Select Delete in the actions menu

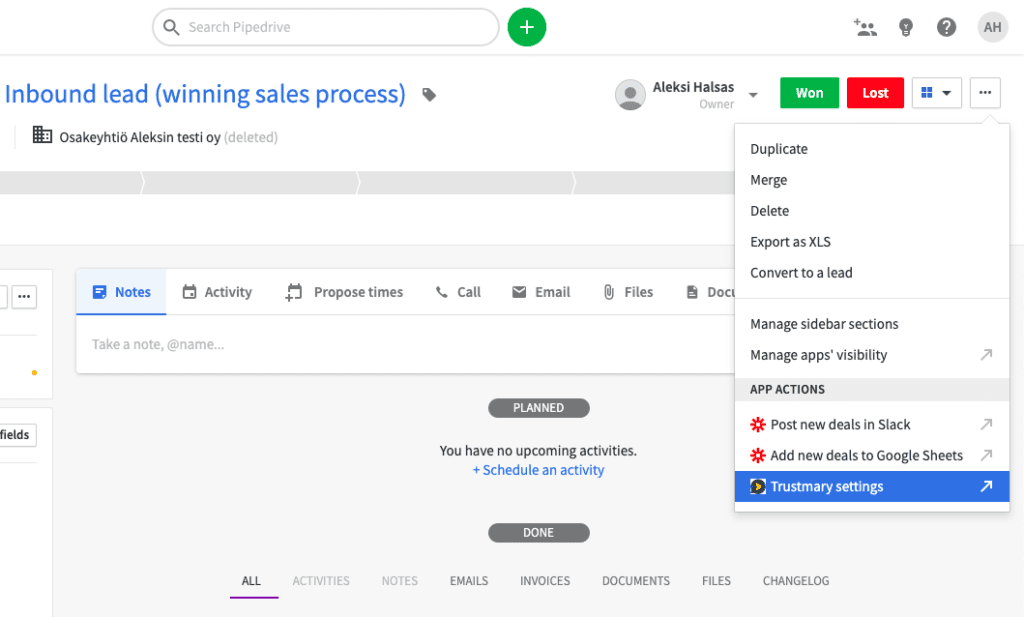point(872,211)
